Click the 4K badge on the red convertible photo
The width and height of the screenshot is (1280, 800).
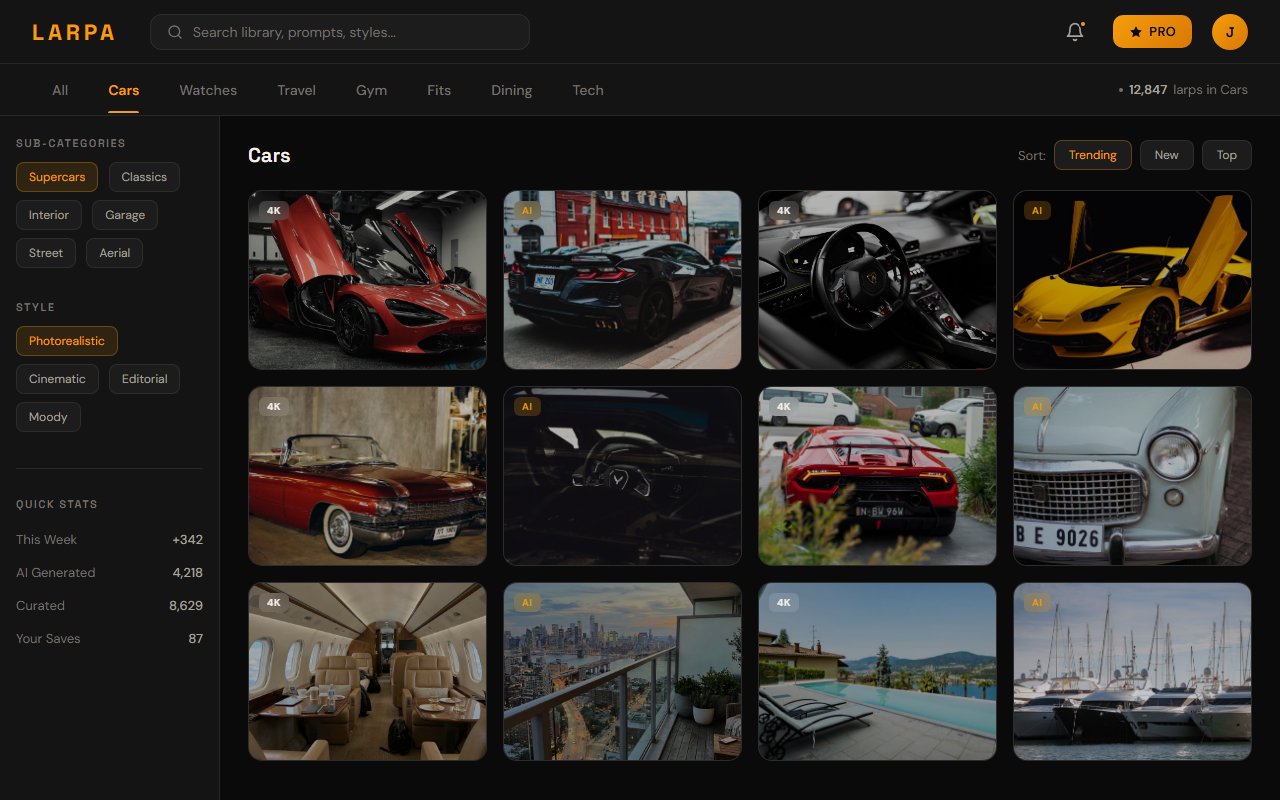273,406
